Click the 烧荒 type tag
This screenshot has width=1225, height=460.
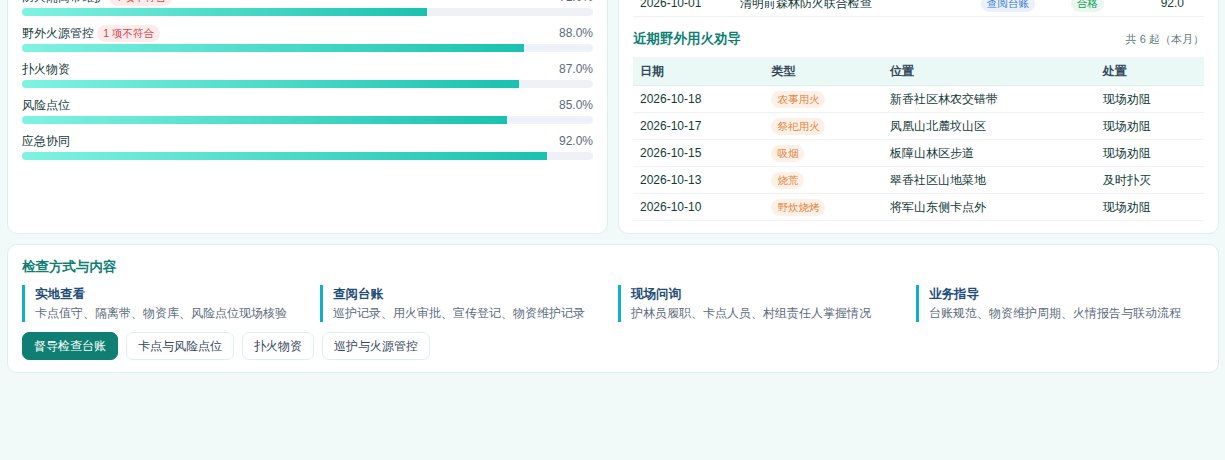pyautogui.click(x=787, y=180)
